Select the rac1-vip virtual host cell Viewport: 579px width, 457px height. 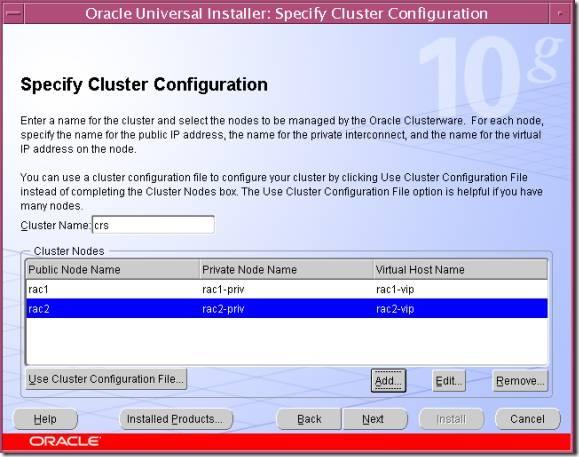[x=460, y=289]
